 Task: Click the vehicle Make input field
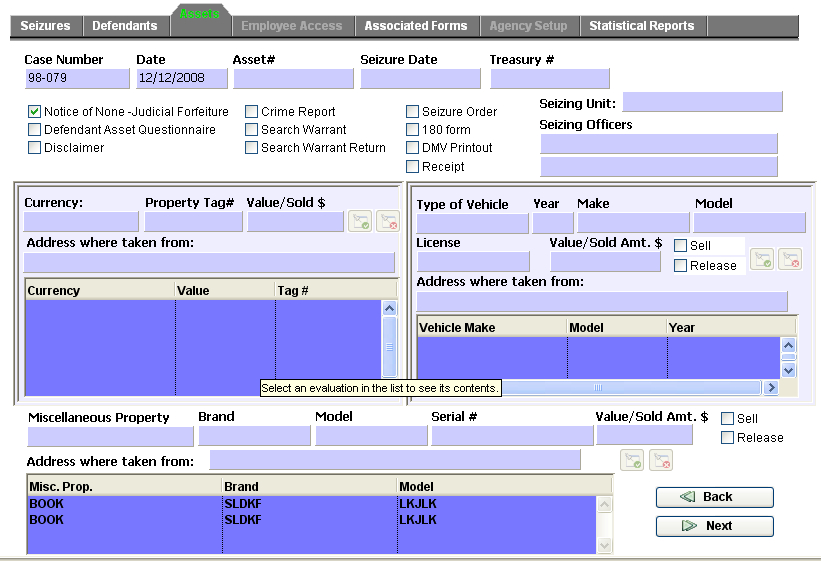point(633,223)
